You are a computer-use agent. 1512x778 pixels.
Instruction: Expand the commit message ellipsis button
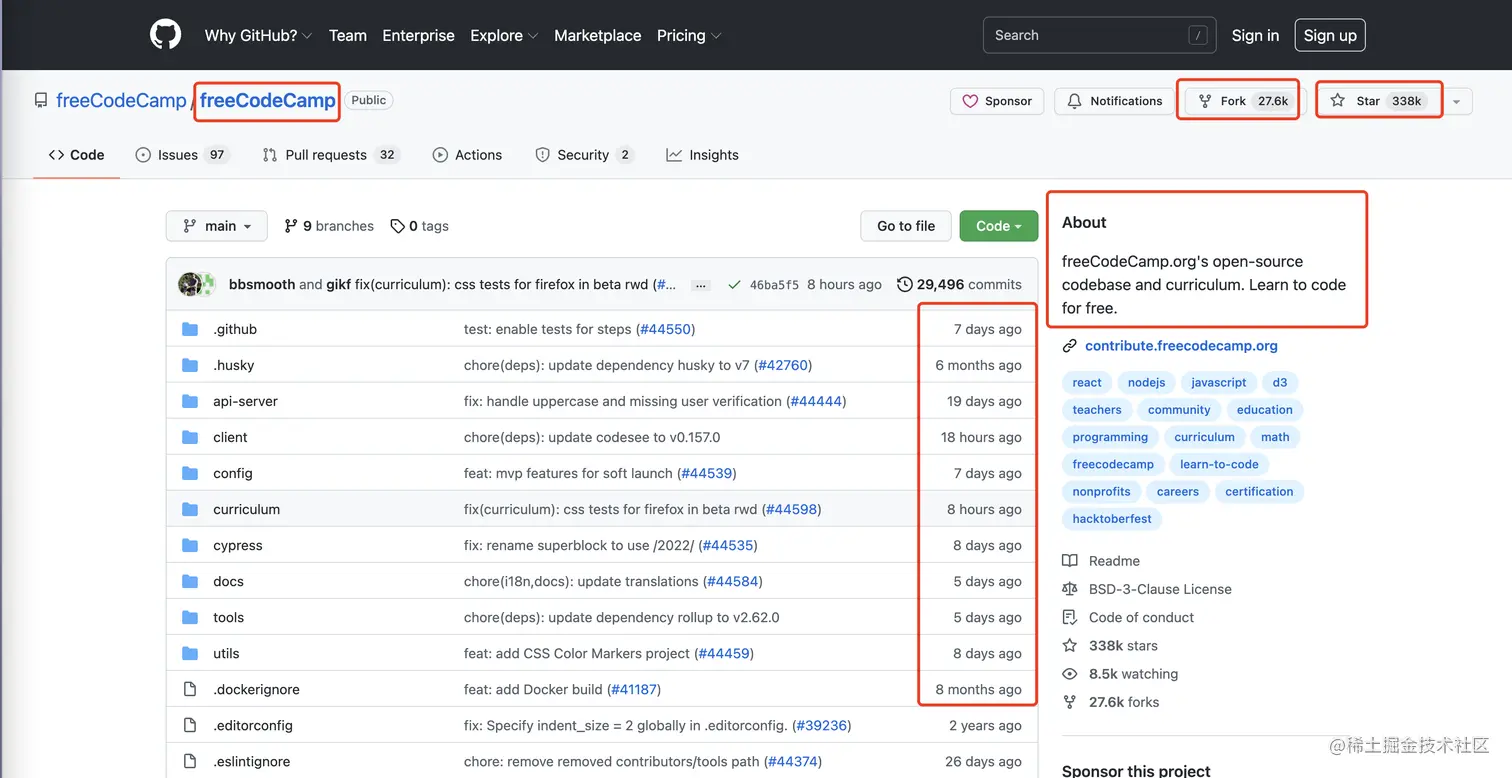pyautogui.click(x=701, y=285)
